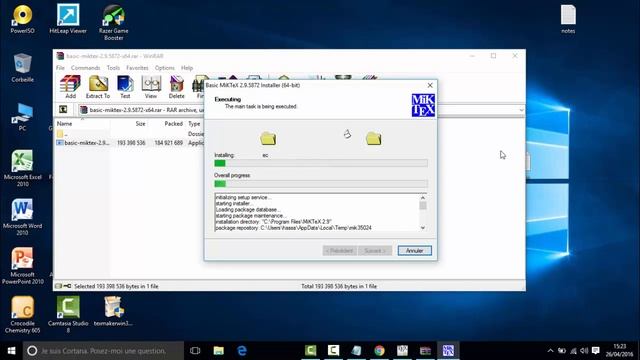The image size is (640, 360).
Task: Go up one level in WinRAR
Action: tap(63, 110)
